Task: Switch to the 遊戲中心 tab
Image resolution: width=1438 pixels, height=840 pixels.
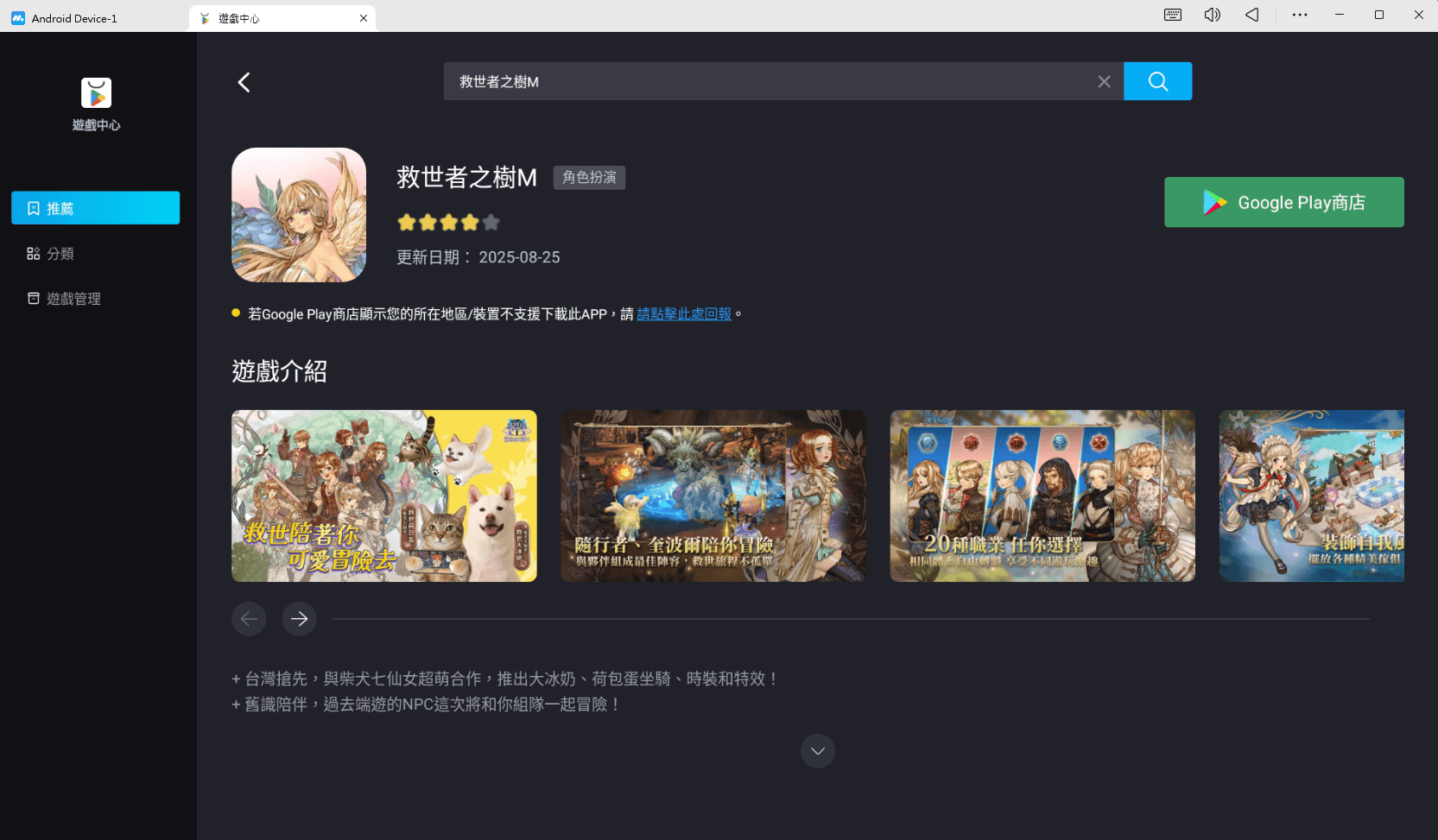Action: (x=282, y=18)
